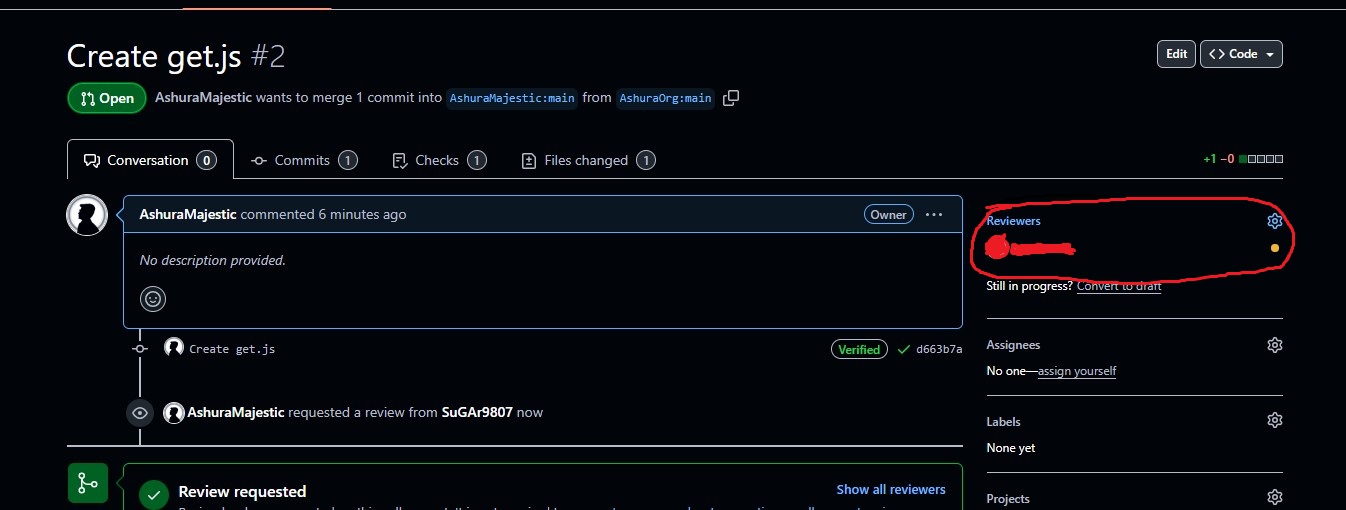
Task: Open the Code dropdown menu
Action: tap(1241, 54)
